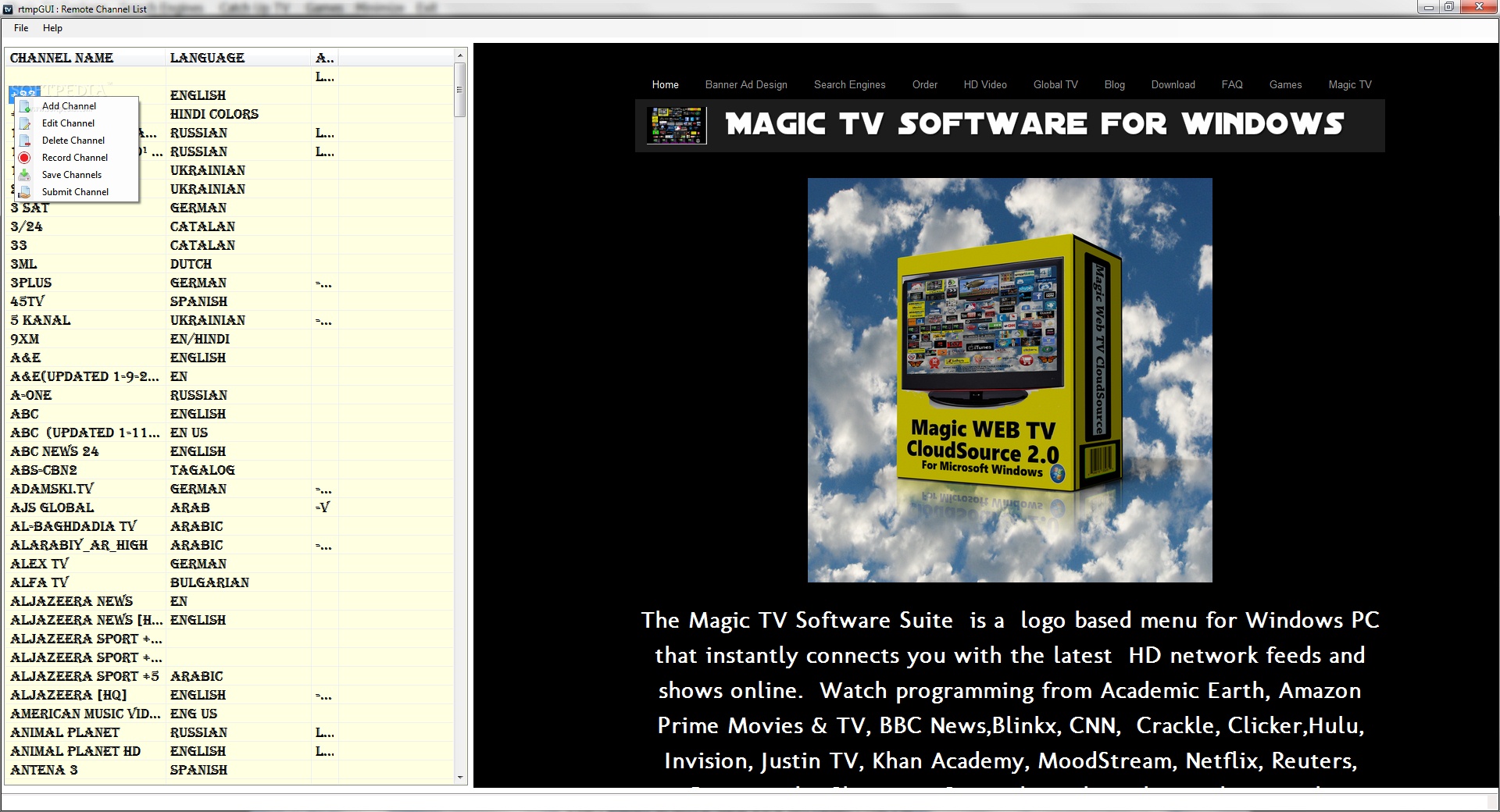Click channel list scrollbar up arrow
Screen dimensions: 1500x812
tap(460, 55)
